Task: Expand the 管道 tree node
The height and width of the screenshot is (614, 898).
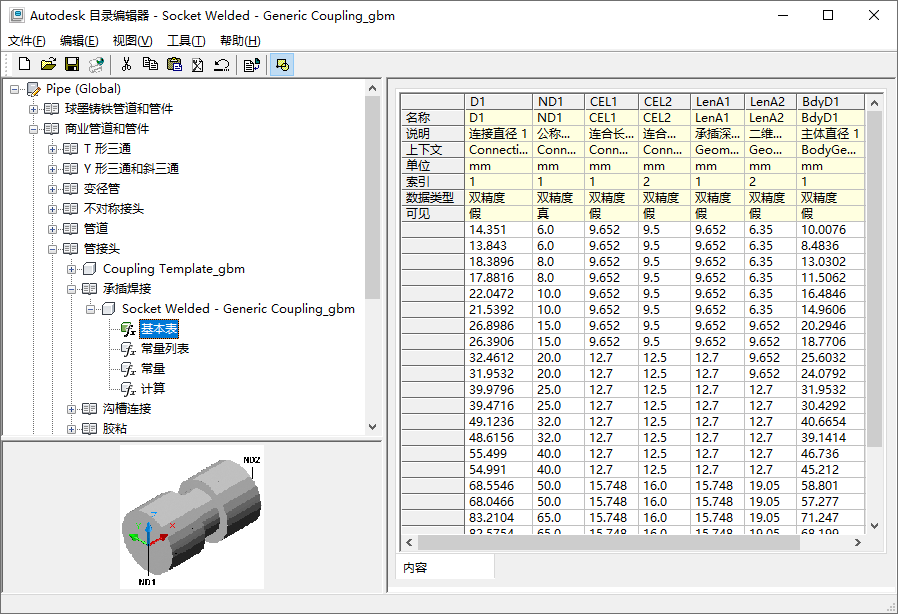Action: [52, 229]
